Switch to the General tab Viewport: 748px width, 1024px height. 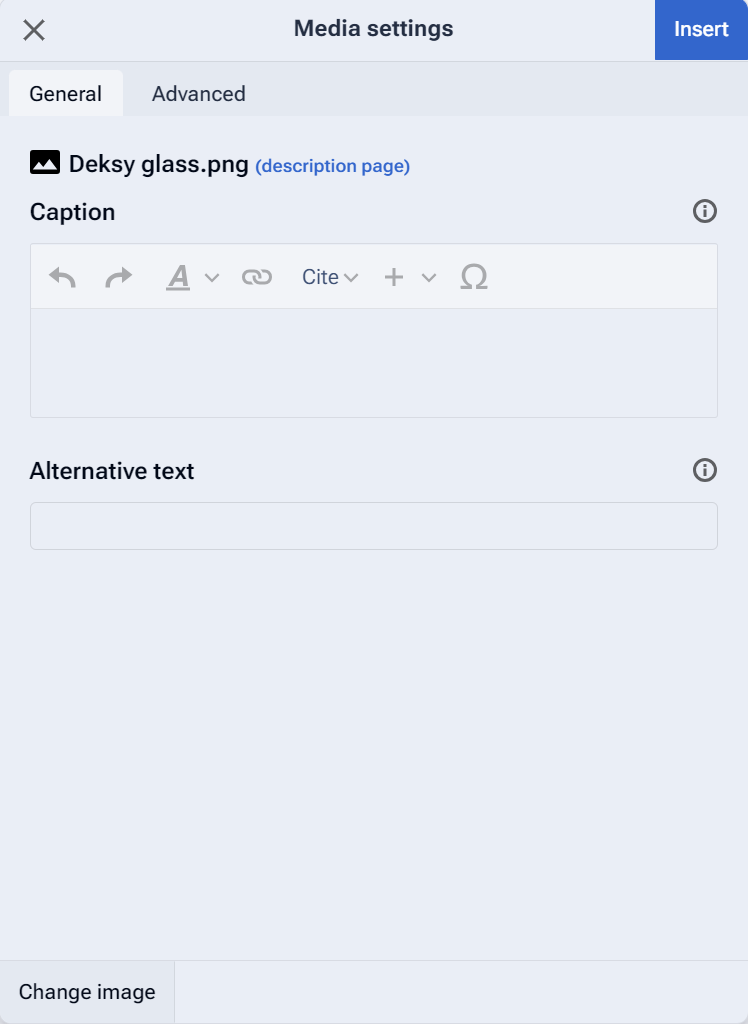pos(65,93)
